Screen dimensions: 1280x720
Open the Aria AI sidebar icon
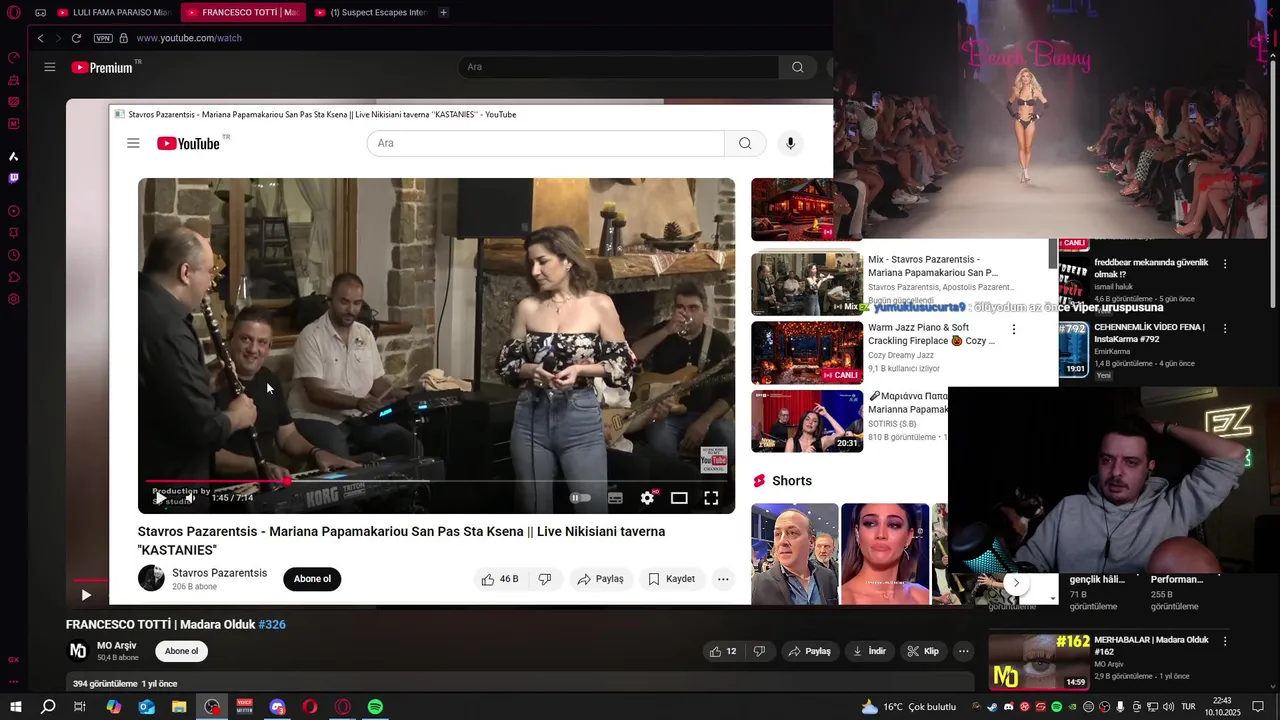point(14,157)
